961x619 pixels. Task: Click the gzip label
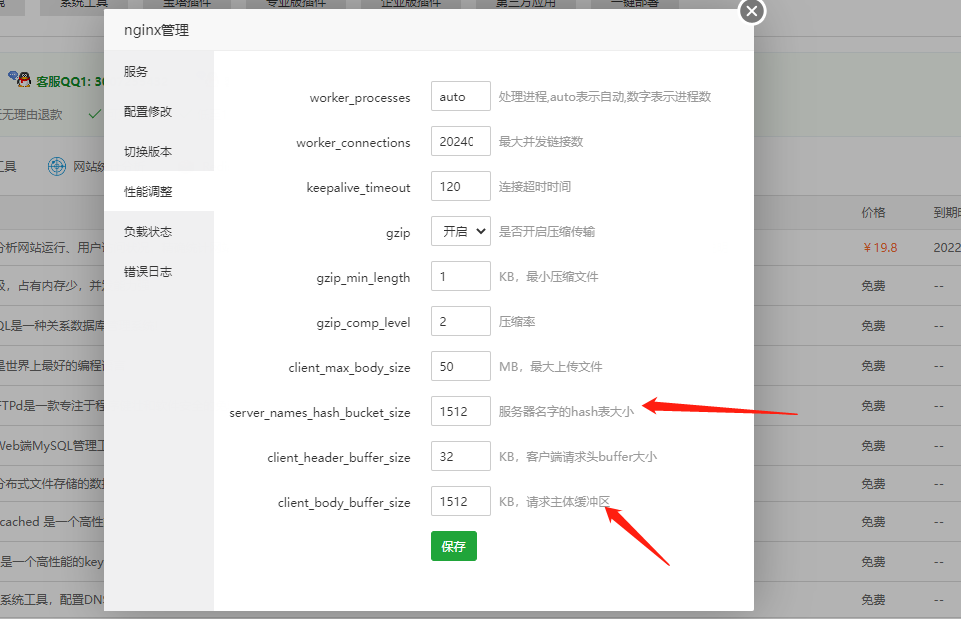coord(398,234)
